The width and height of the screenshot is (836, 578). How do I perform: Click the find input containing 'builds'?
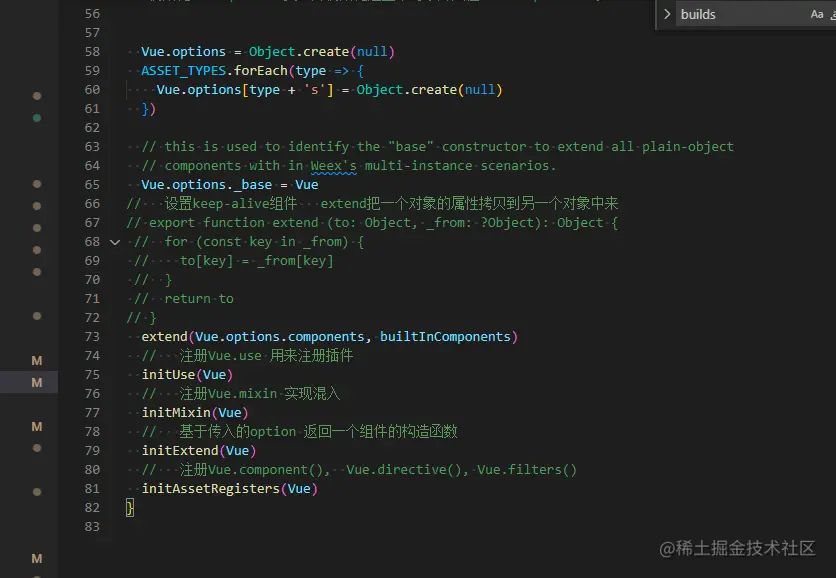tap(741, 14)
